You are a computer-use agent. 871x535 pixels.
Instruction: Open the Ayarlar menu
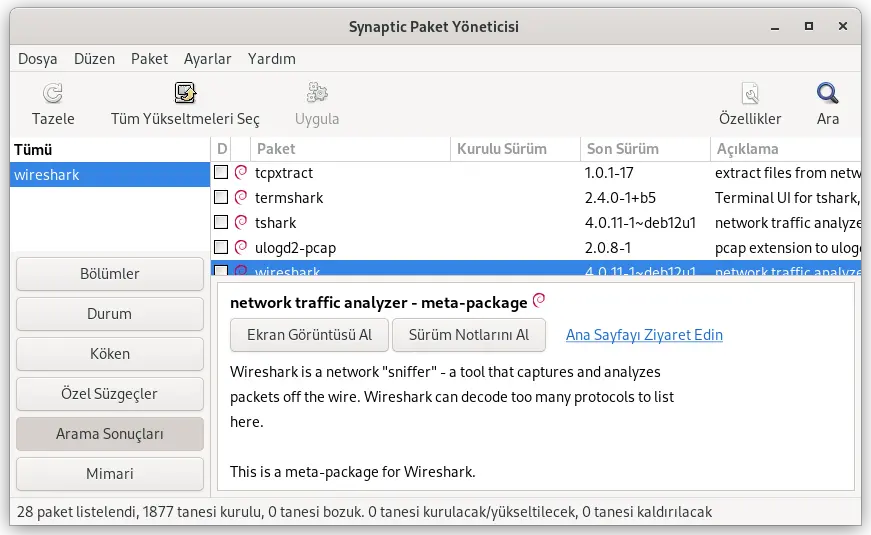pyautogui.click(x=208, y=59)
